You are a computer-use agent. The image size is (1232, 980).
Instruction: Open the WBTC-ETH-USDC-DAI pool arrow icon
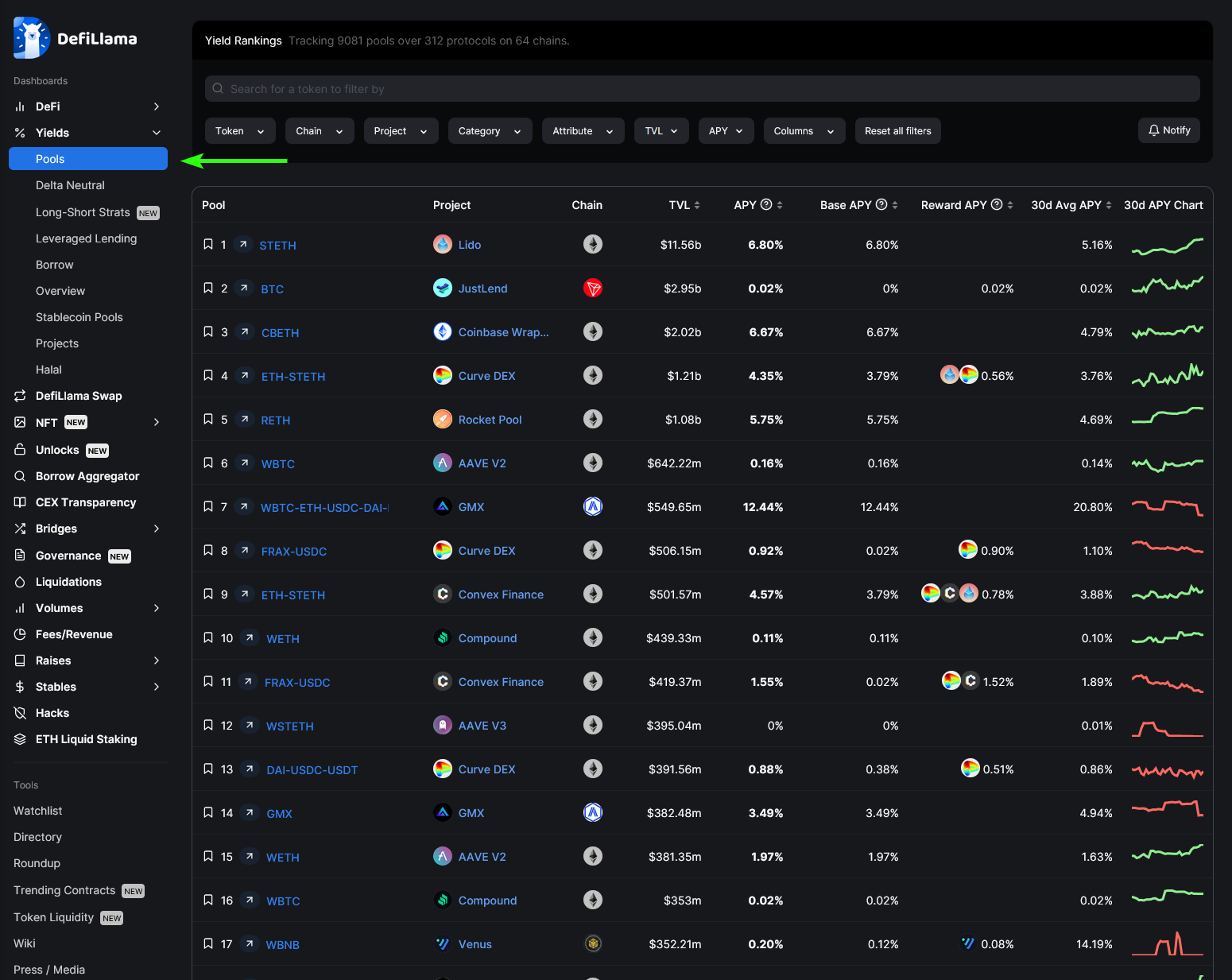(245, 507)
